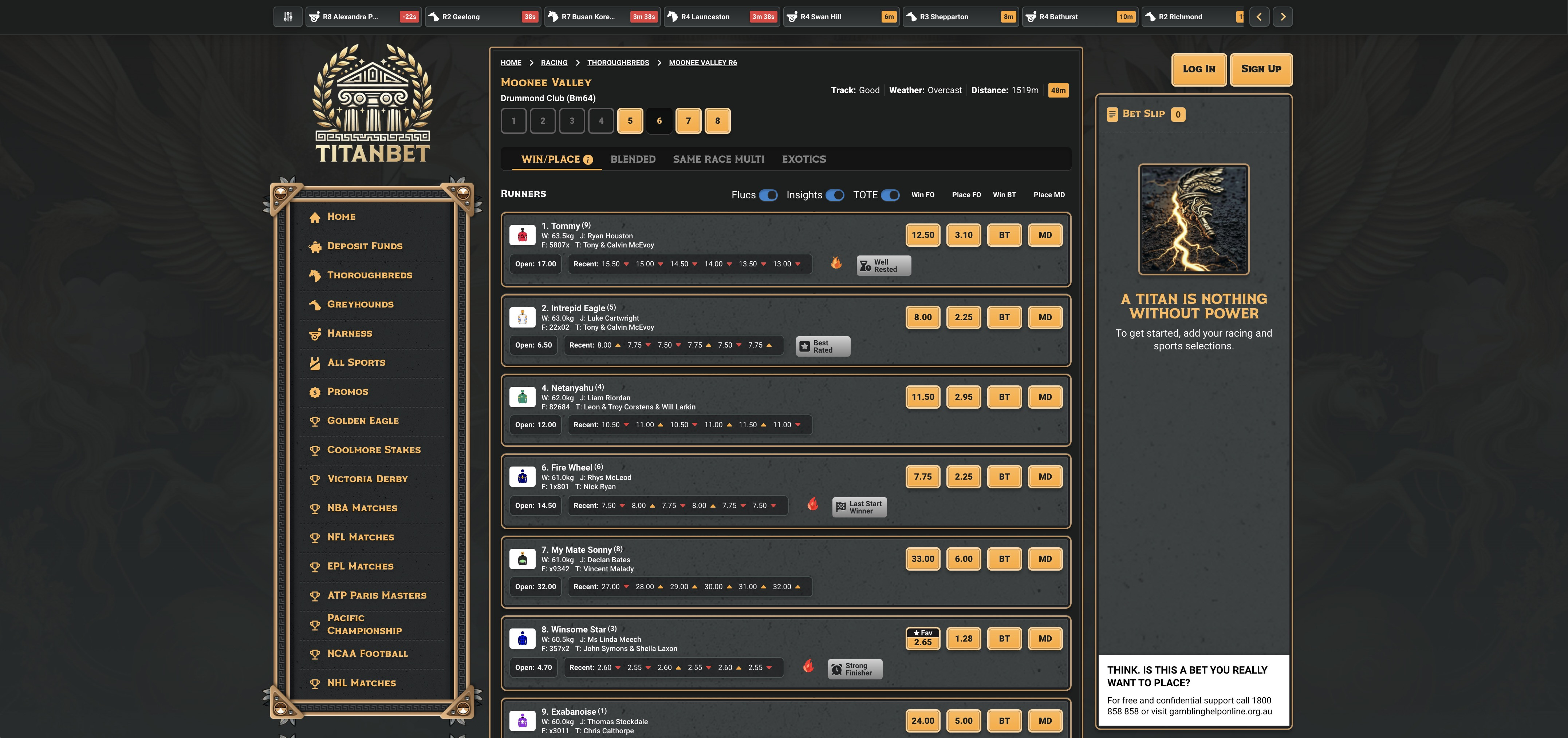Viewport: 1568px width, 738px height.
Task: Click Winsome Star's blue jockey silks icon
Action: point(522,638)
